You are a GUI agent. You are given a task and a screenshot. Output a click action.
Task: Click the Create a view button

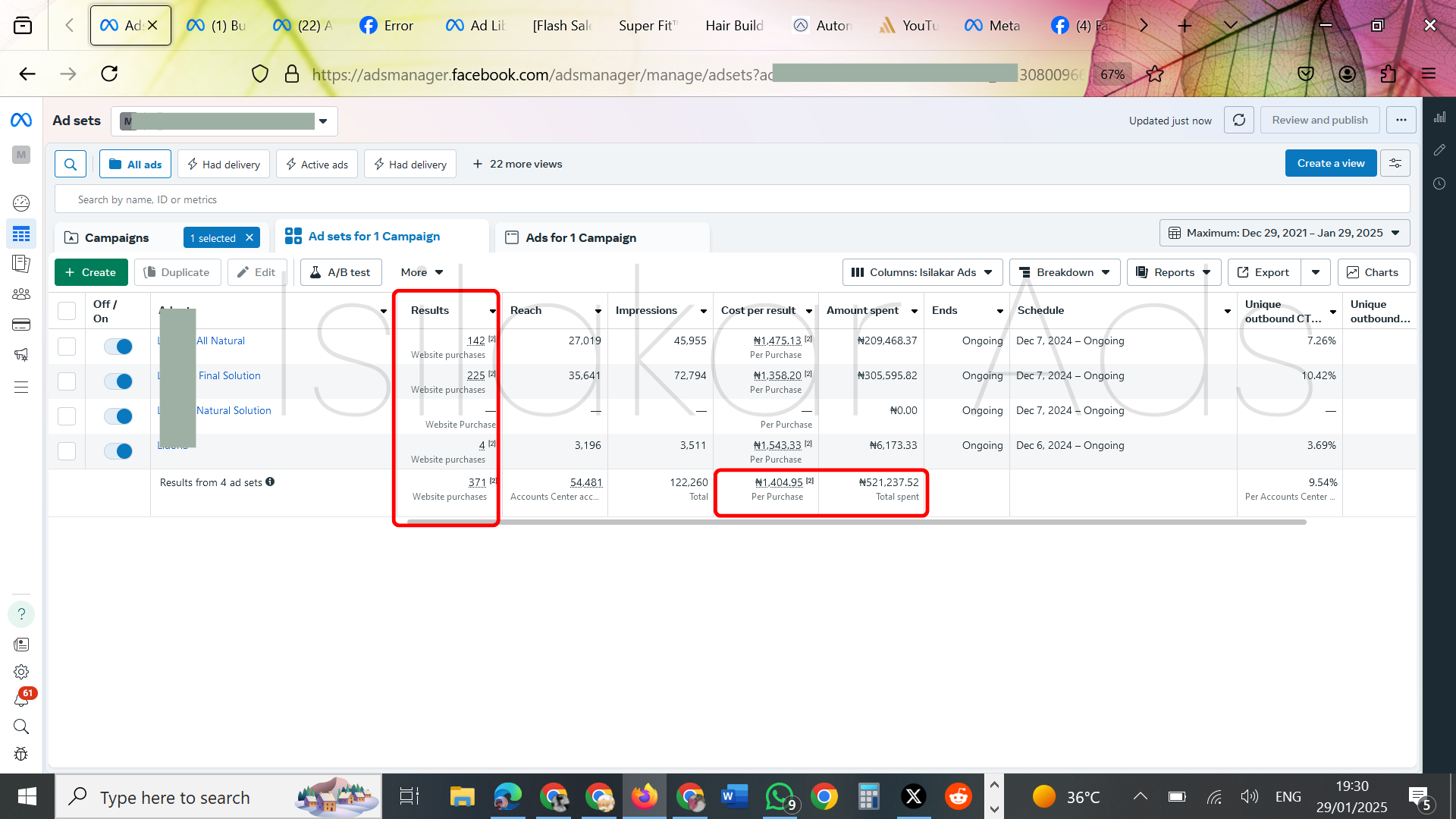1330,163
